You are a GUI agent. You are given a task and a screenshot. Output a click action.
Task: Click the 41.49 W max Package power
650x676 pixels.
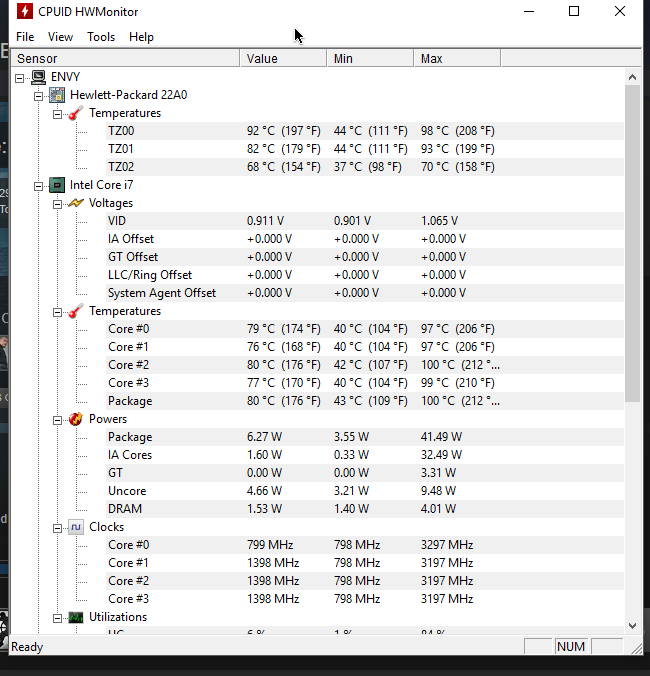(441, 437)
